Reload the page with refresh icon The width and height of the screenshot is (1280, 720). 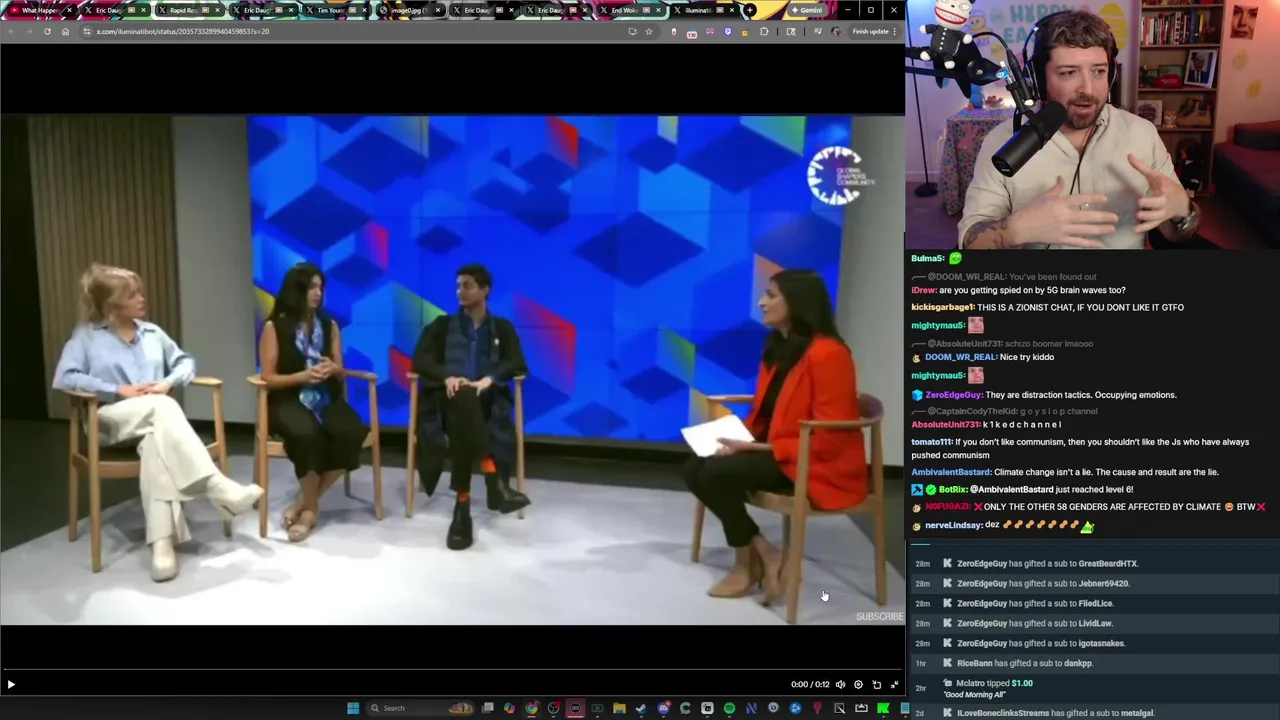(x=47, y=31)
